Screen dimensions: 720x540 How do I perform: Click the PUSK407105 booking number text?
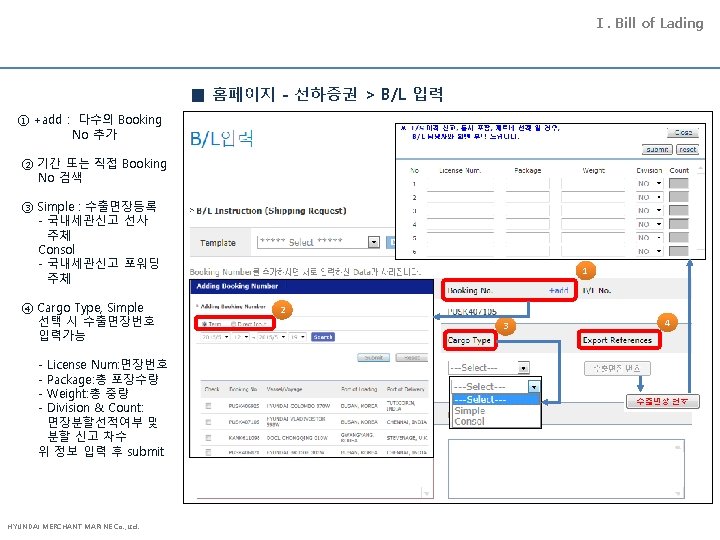(x=472, y=311)
